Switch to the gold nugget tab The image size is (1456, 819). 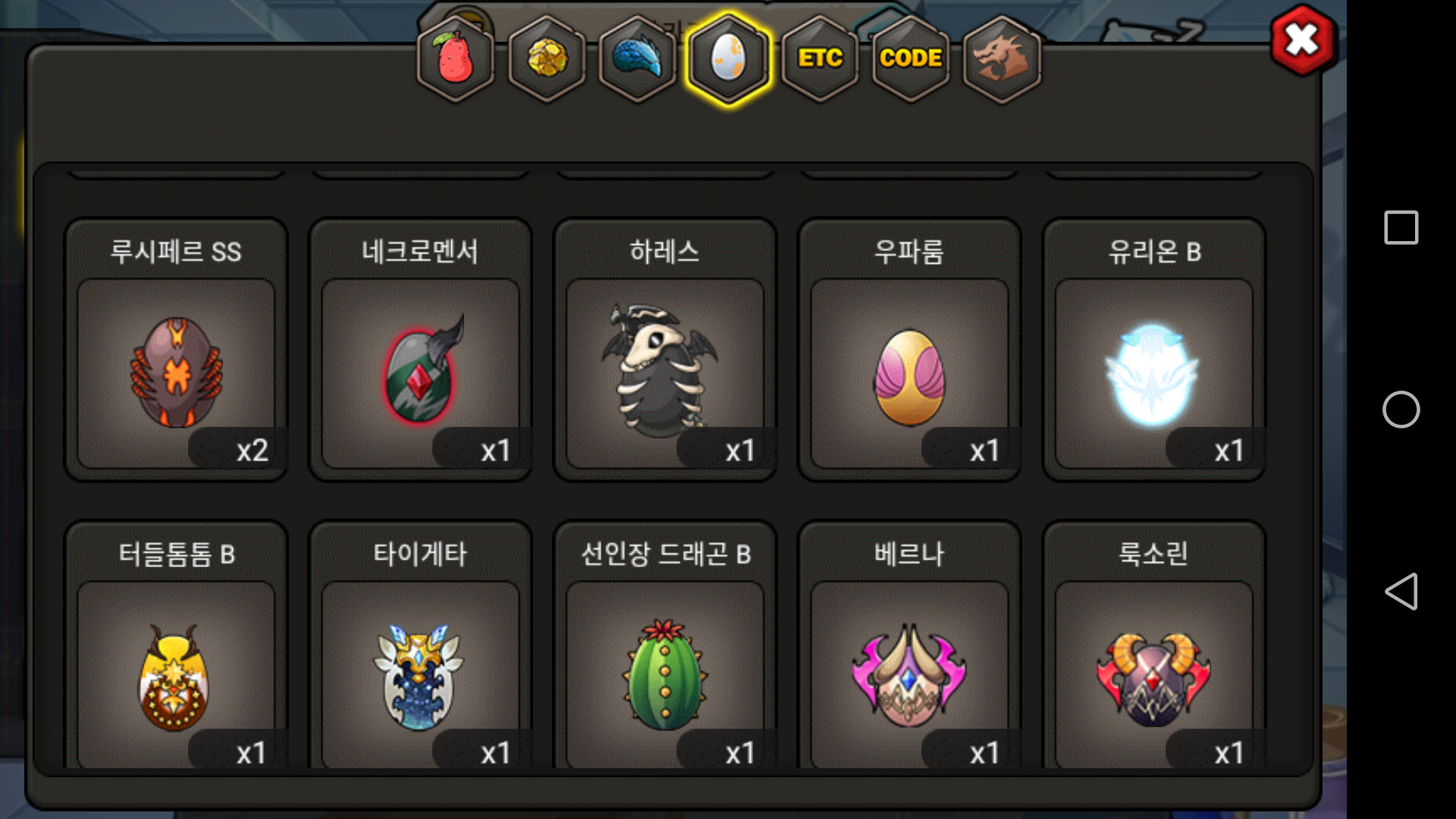point(547,59)
